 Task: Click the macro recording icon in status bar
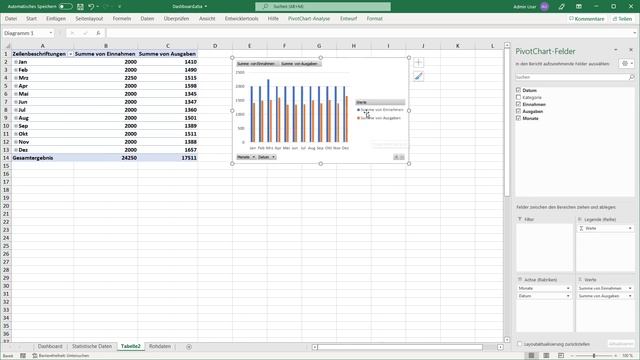[23, 356]
